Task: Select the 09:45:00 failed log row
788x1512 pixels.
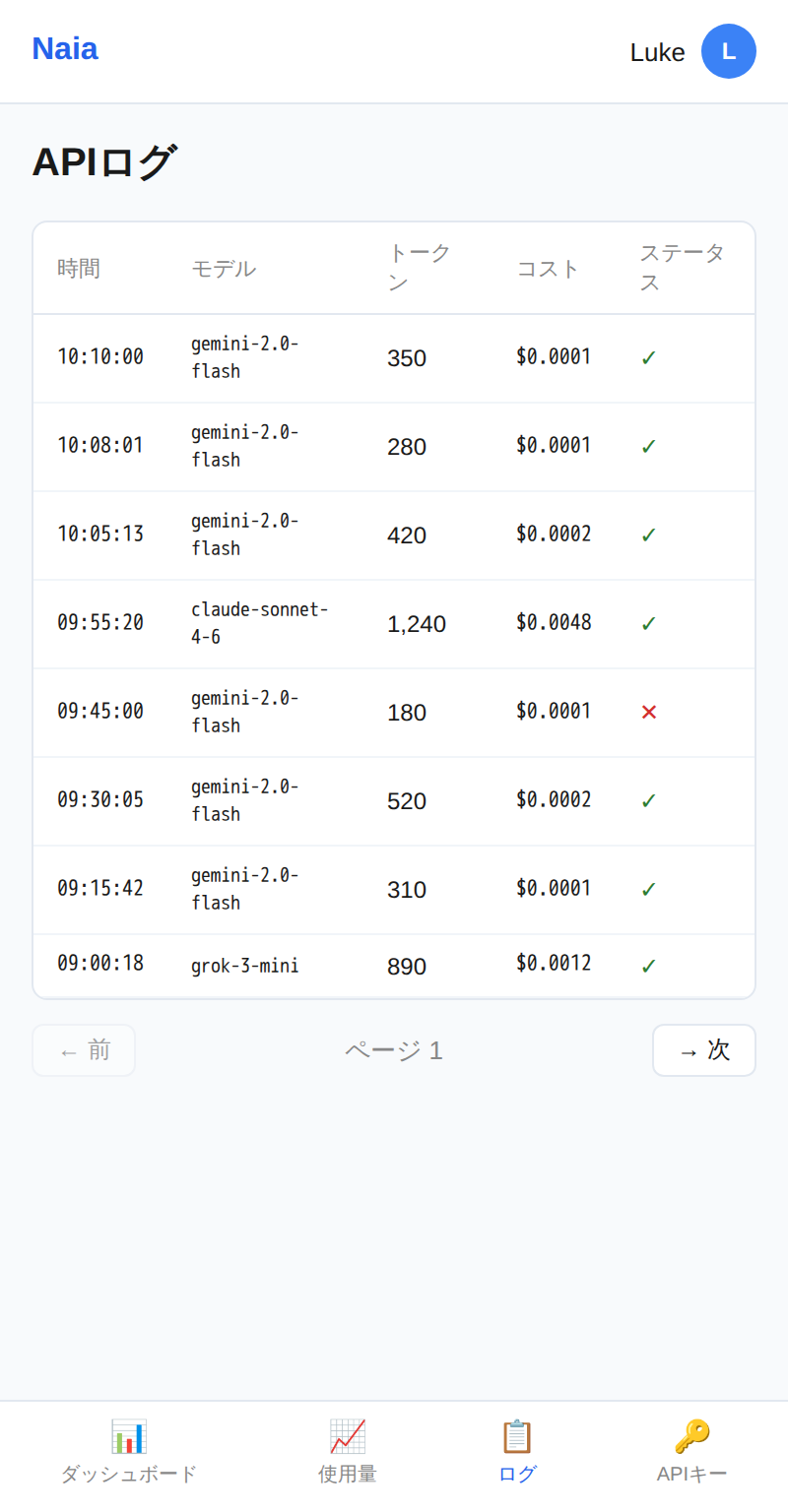Action: (394, 712)
